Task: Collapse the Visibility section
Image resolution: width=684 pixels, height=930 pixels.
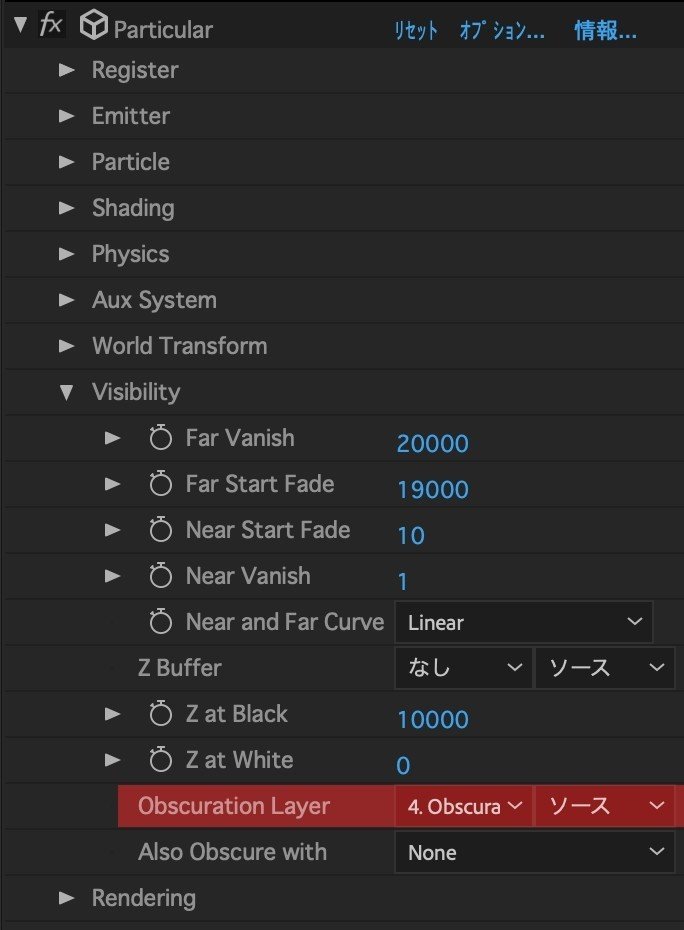Action: click(66, 392)
